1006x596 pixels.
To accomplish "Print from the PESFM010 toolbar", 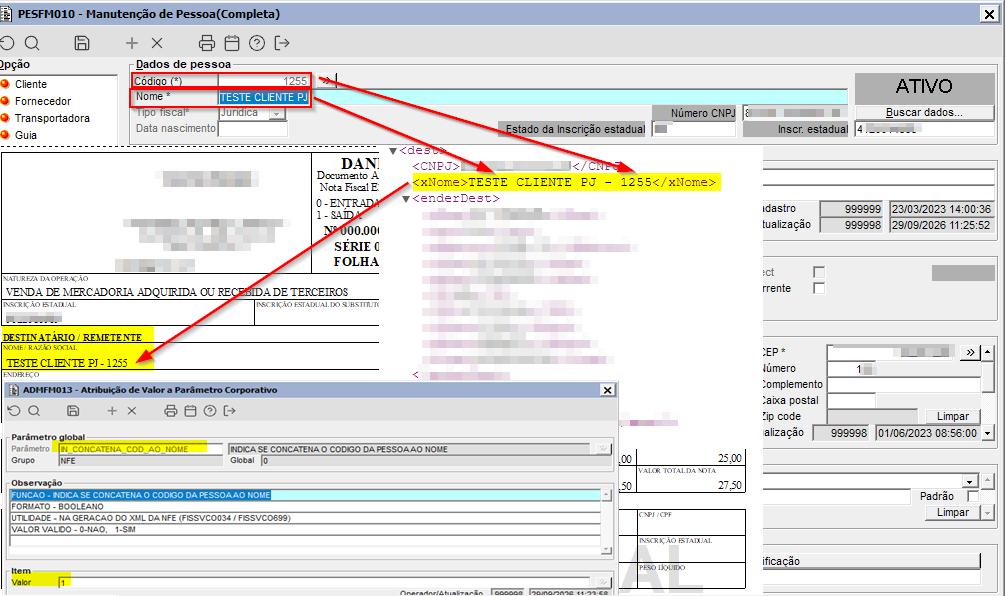I will (207, 43).
